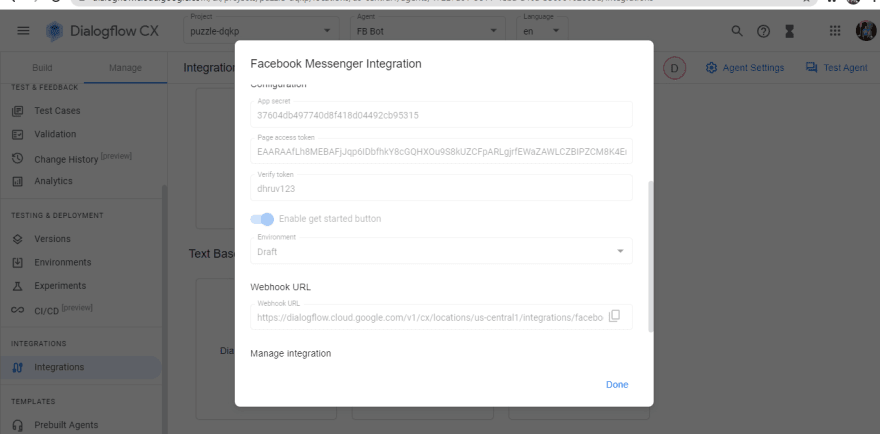Open the Language en dropdown
Image resolution: width=880 pixels, height=434 pixels.
click(542, 30)
